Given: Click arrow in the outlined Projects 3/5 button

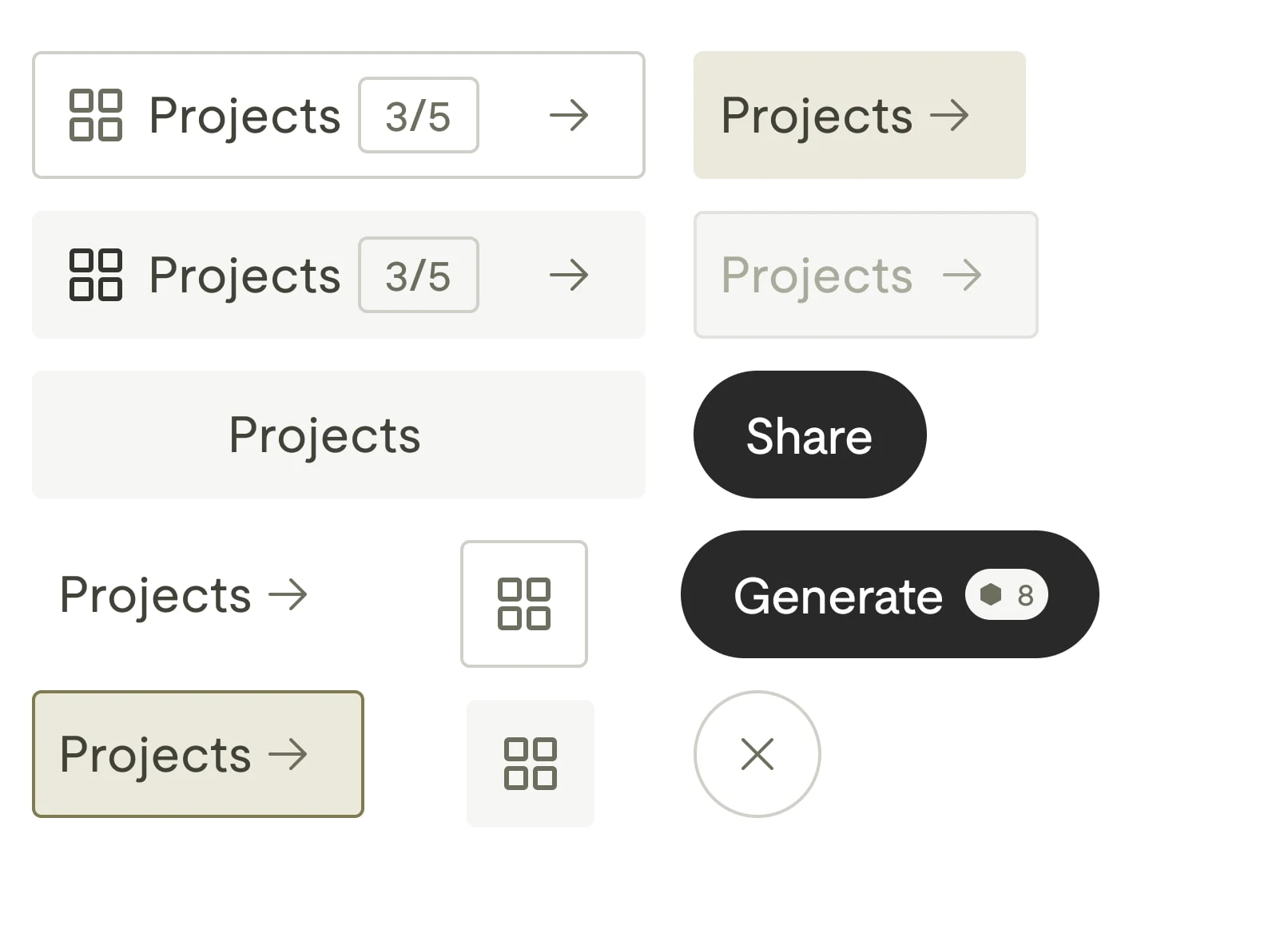Looking at the screenshot, I should click(569, 115).
